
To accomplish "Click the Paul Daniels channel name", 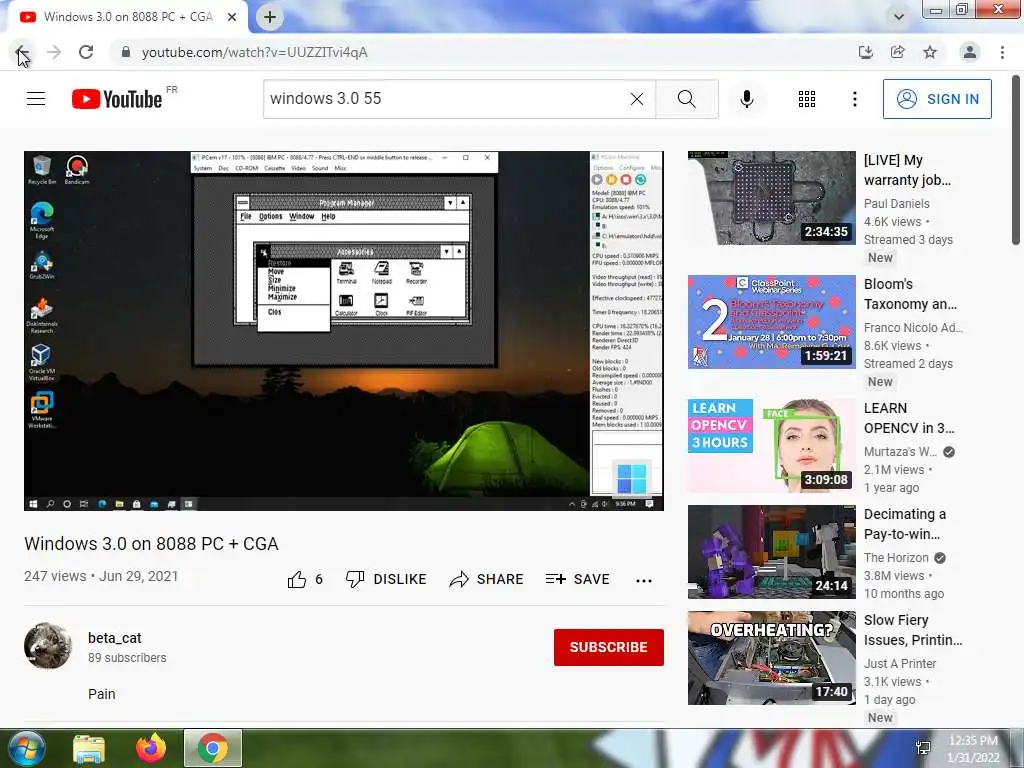I will [897, 204].
